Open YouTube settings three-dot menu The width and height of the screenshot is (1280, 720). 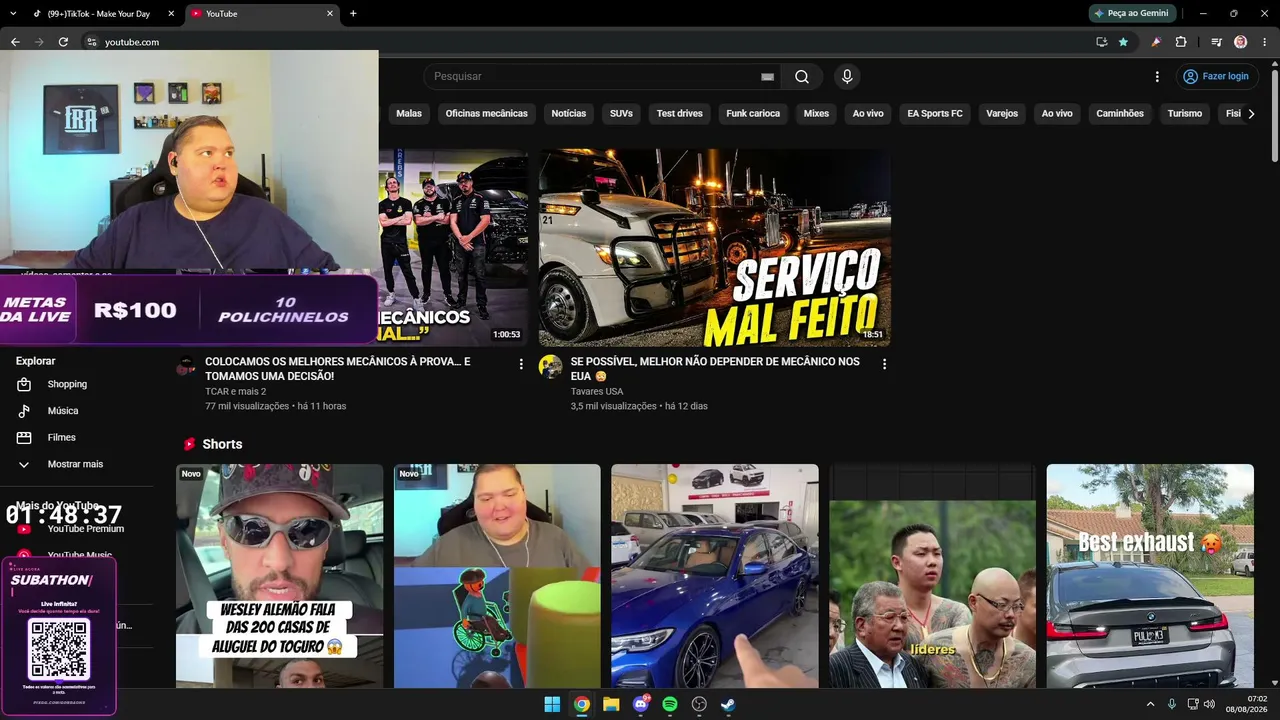(x=1157, y=77)
